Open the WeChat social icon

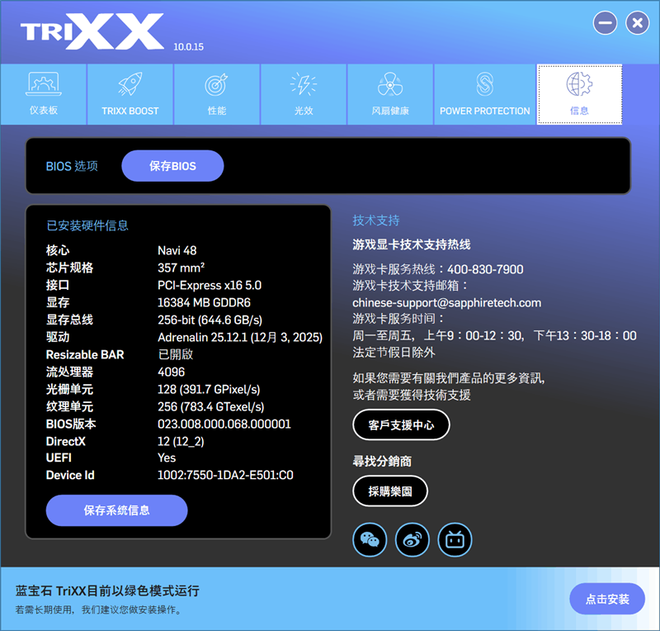pyautogui.click(x=370, y=540)
